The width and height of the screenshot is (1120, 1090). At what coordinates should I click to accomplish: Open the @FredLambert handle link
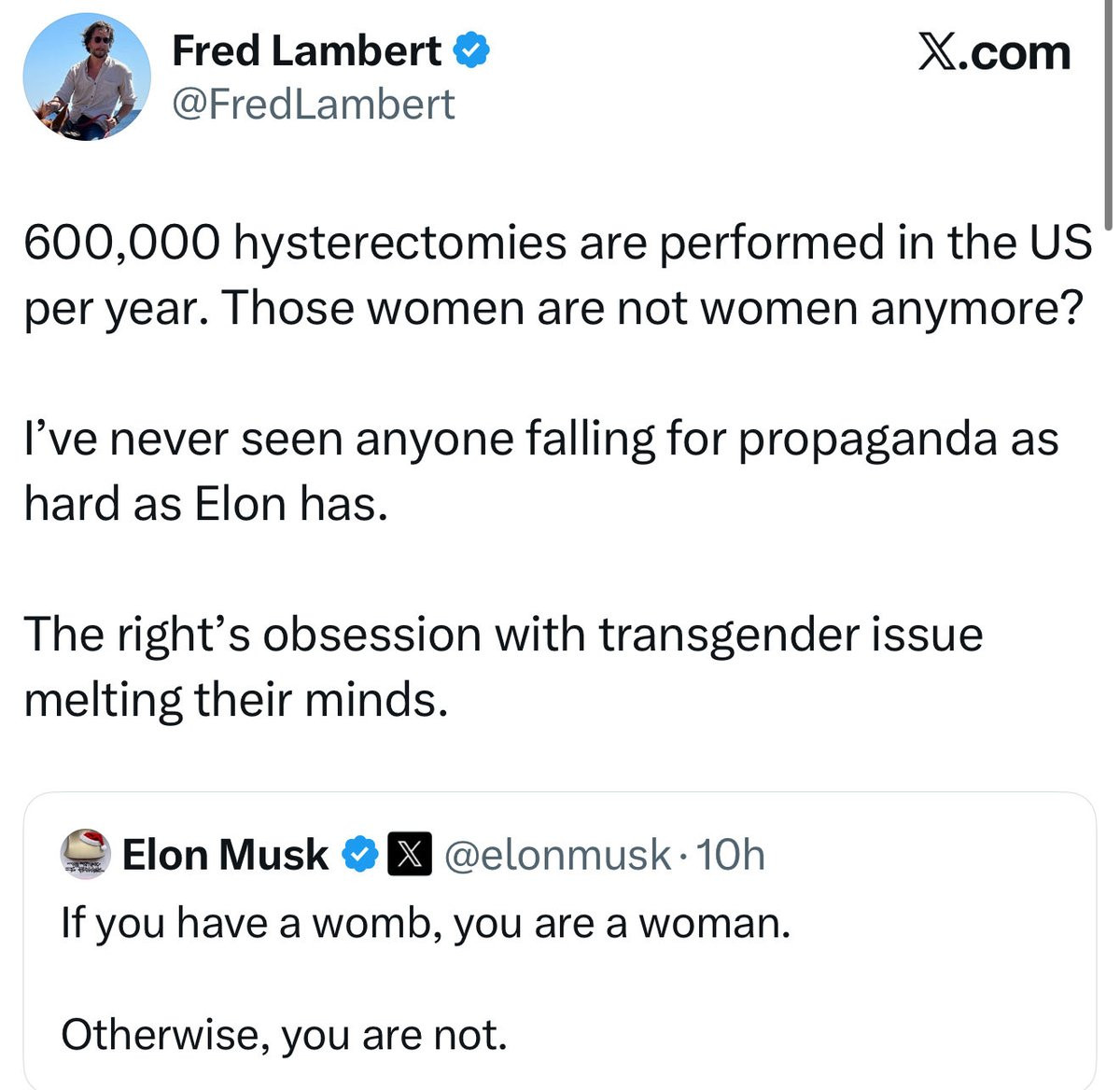[x=314, y=104]
